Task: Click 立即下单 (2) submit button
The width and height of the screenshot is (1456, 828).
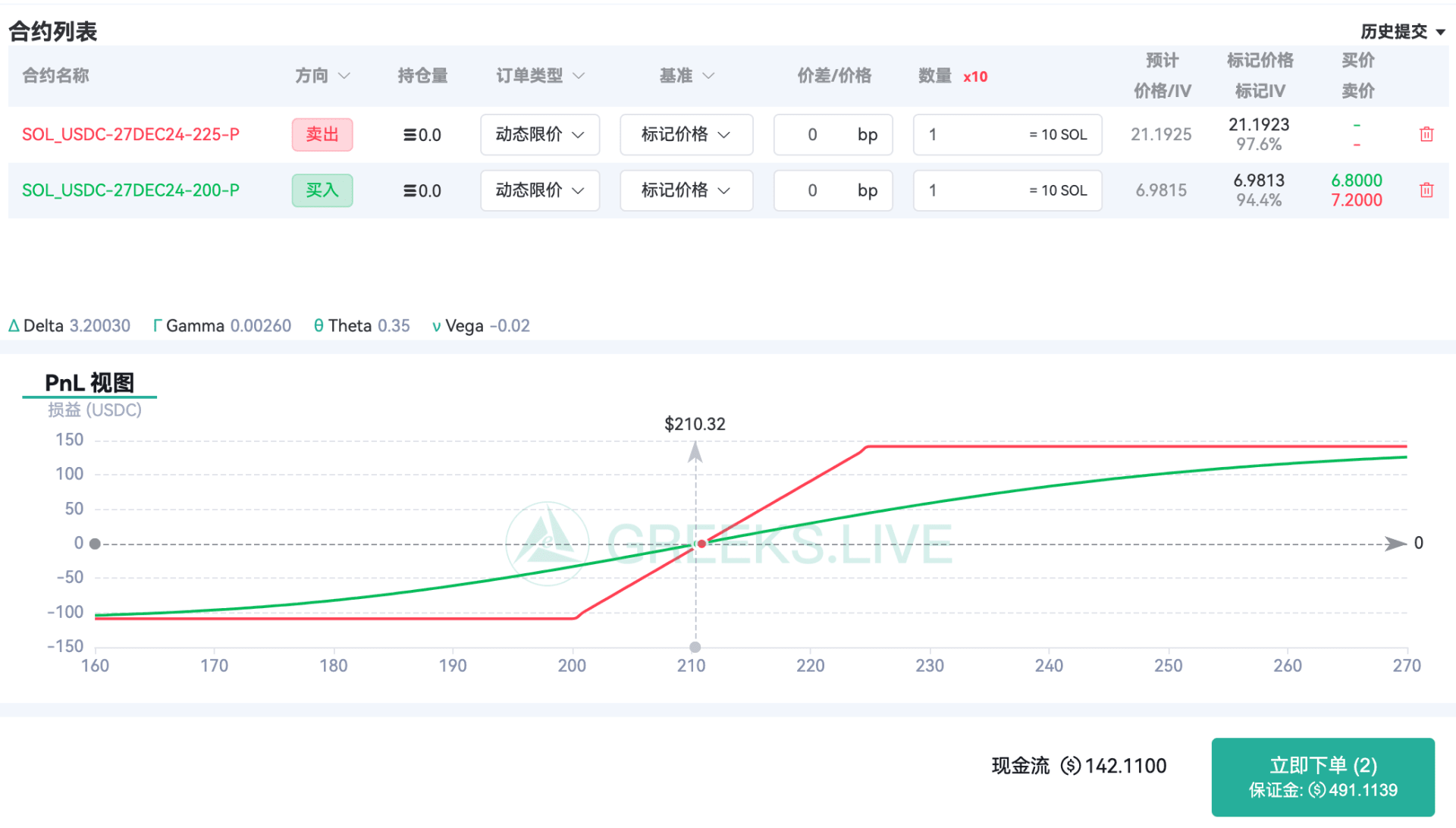Action: click(1323, 776)
